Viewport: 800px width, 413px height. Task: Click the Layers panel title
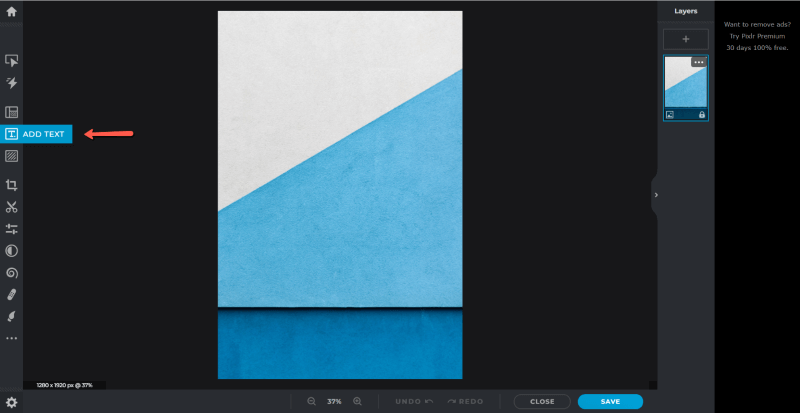[686, 11]
